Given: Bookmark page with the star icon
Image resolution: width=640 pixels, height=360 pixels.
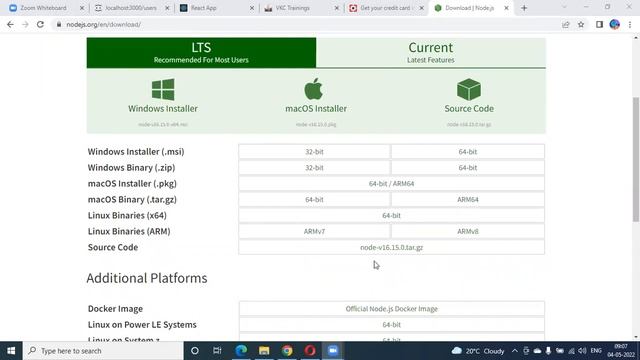Looking at the screenshot, I should pyautogui.click(x=581, y=24).
